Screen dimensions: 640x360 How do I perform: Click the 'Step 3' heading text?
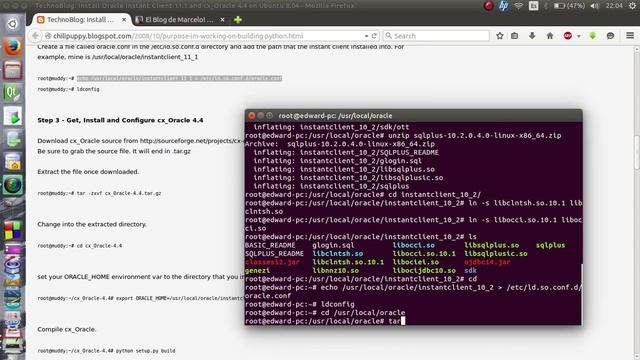pyautogui.click(x=120, y=120)
